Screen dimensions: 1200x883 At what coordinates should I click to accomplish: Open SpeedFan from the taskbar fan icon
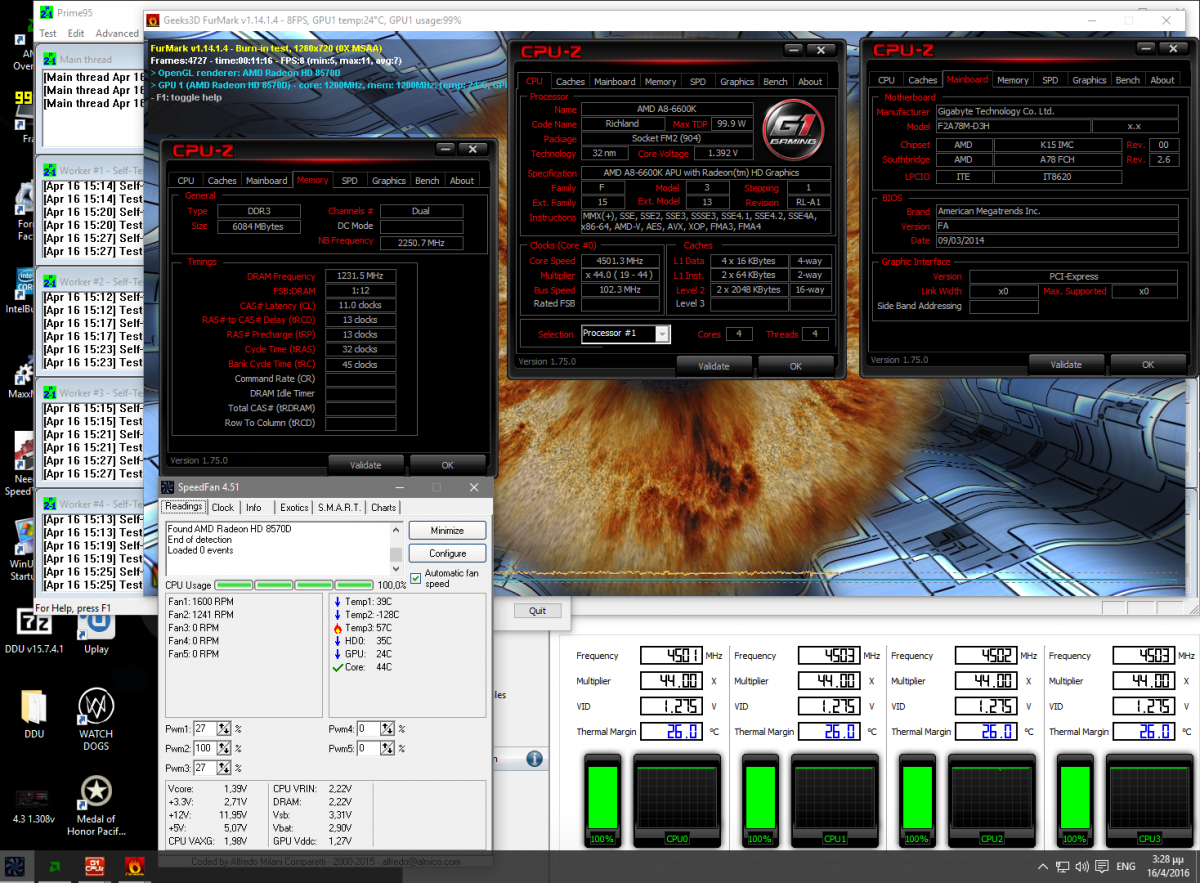click(x=15, y=867)
